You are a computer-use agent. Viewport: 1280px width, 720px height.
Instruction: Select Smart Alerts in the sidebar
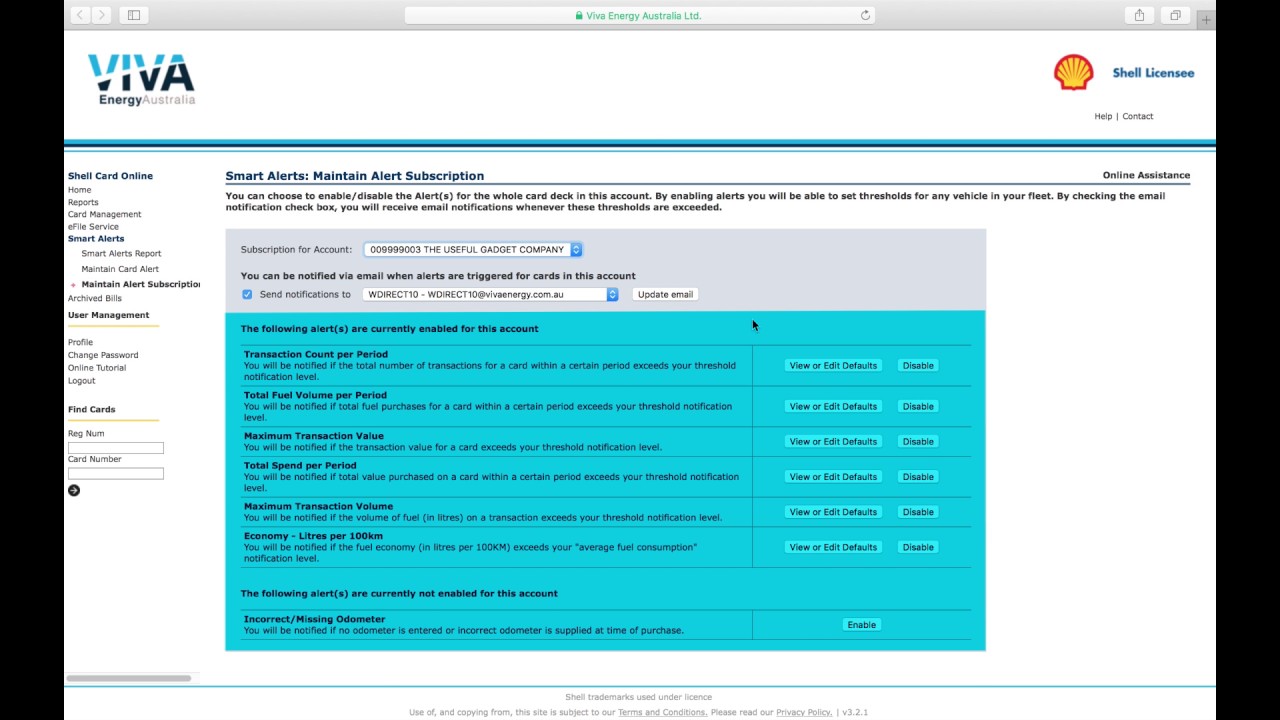(x=96, y=239)
